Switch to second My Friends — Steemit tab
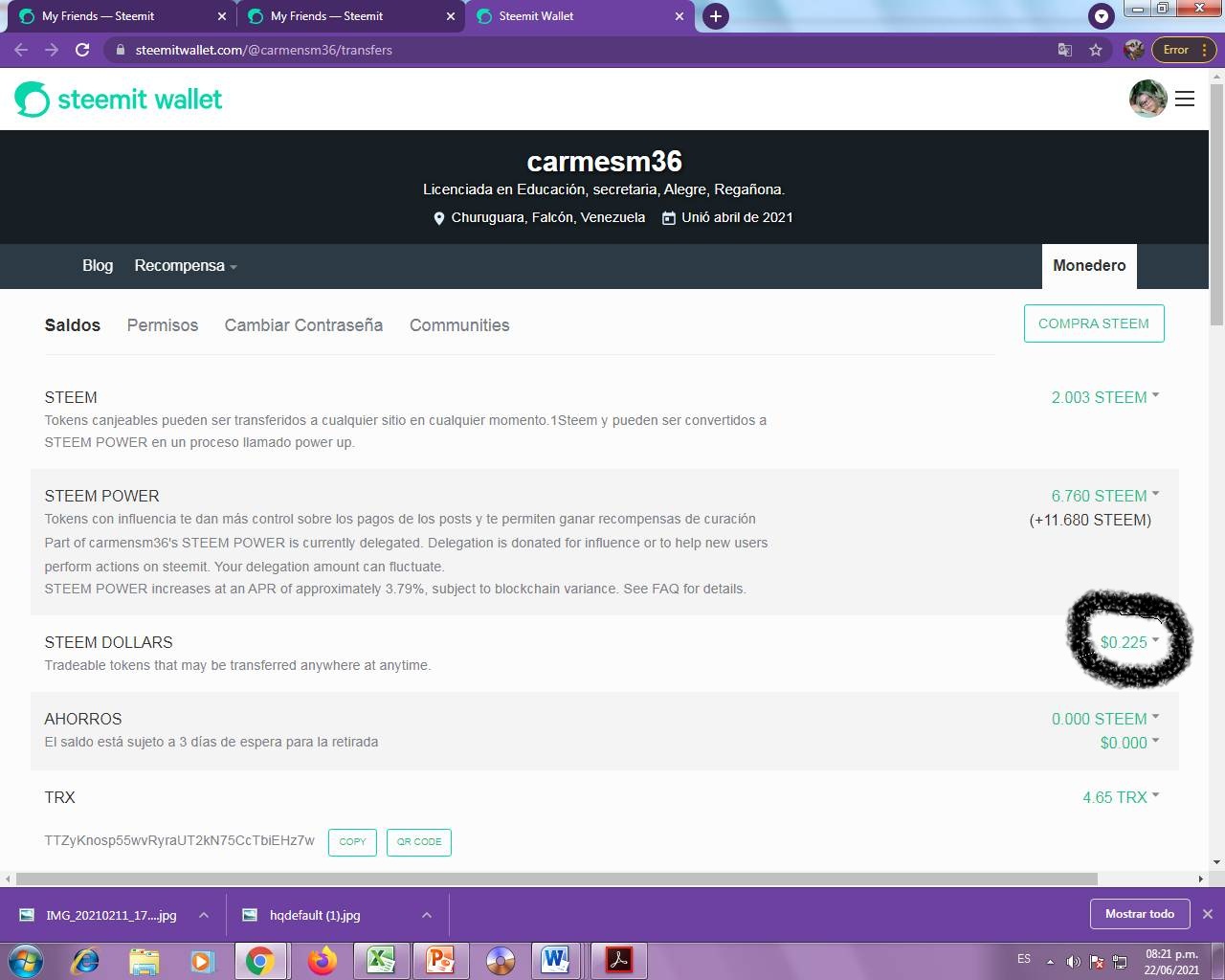1225x980 pixels. click(349, 16)
